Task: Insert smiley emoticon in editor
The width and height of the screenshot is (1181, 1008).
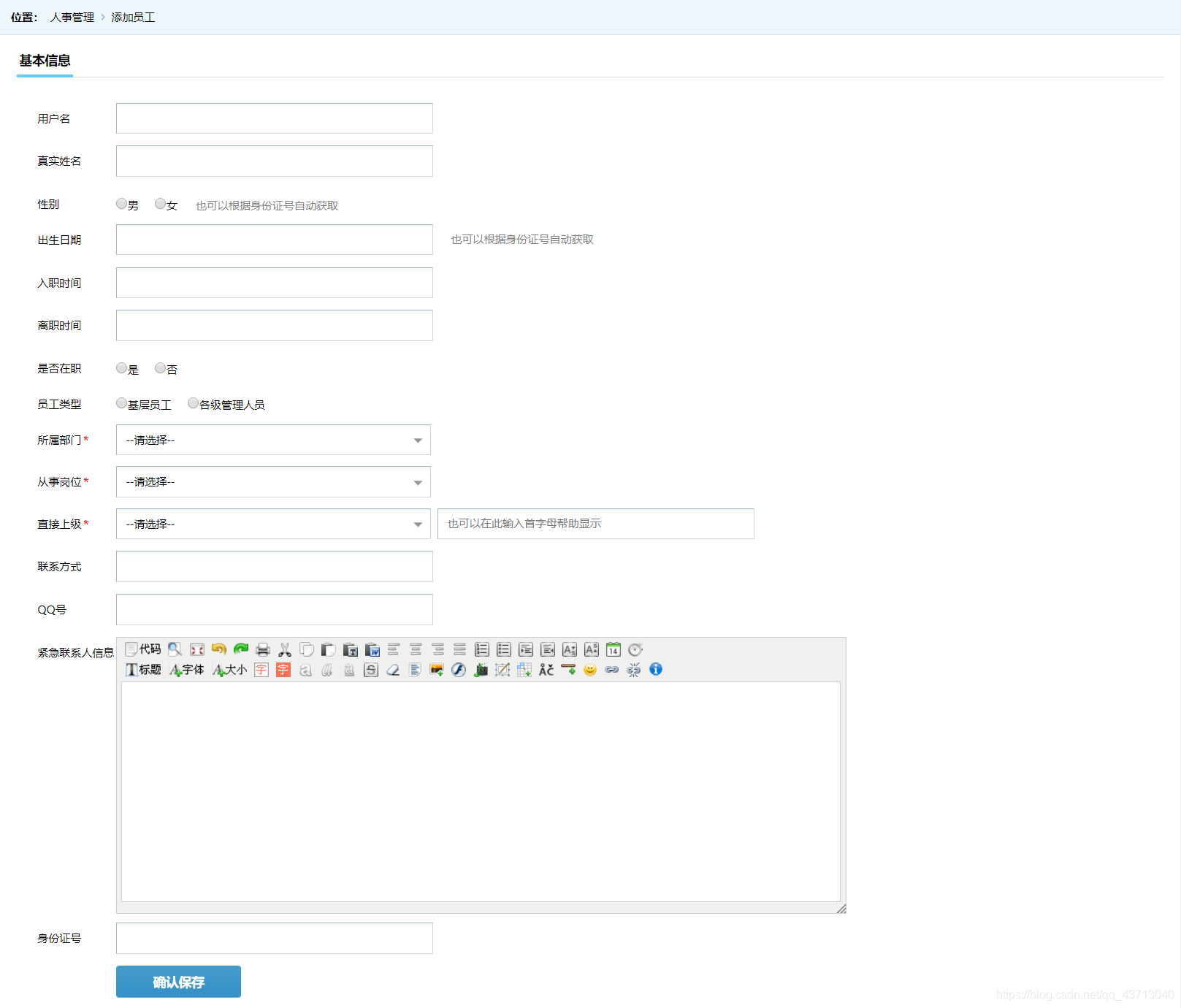Action: (590, 670)
